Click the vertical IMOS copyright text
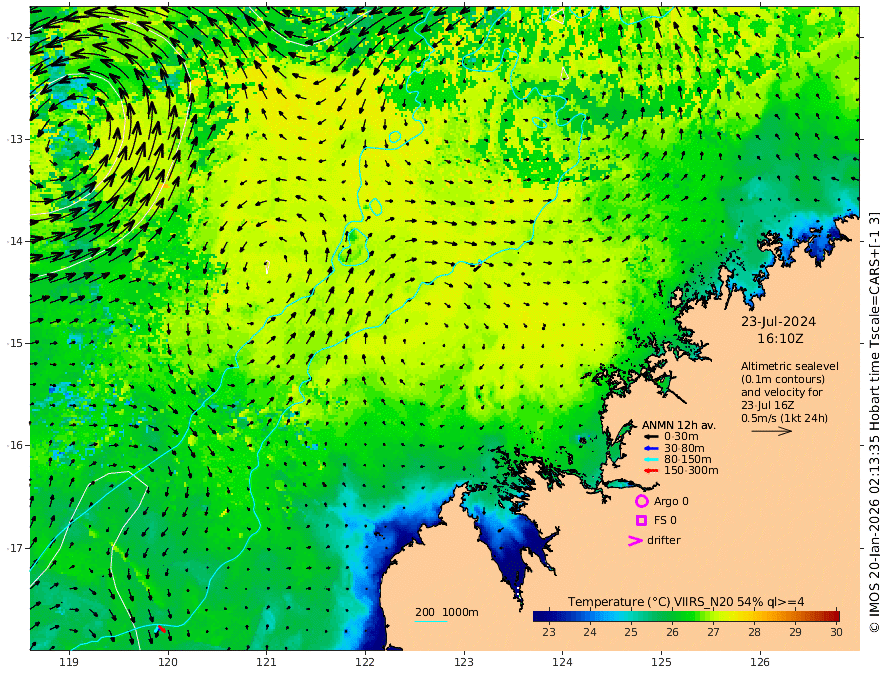The height and width of the screenshot is (680, 880). 874,422
